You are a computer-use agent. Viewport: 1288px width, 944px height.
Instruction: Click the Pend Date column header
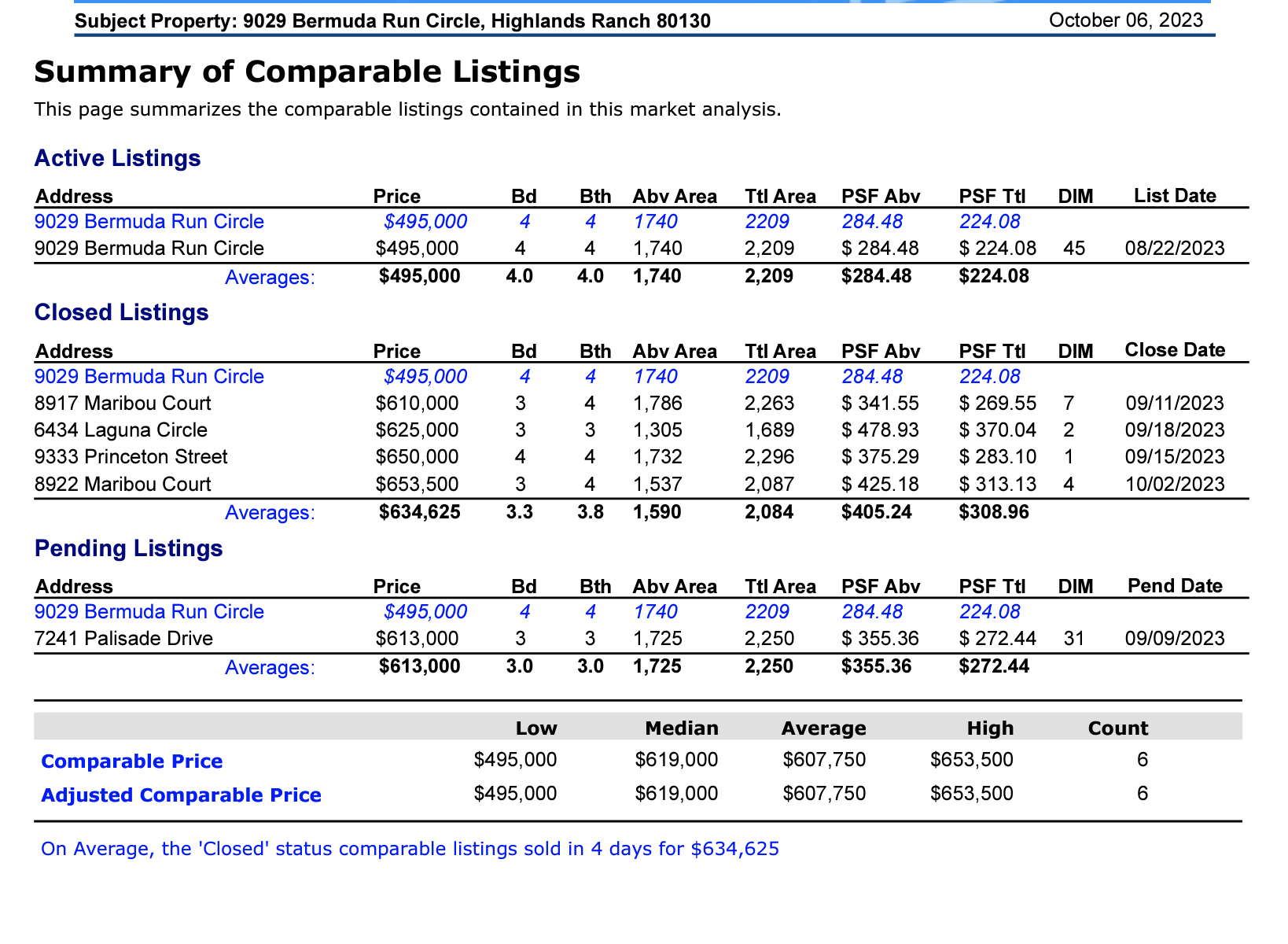click(x=1175, y=586)
